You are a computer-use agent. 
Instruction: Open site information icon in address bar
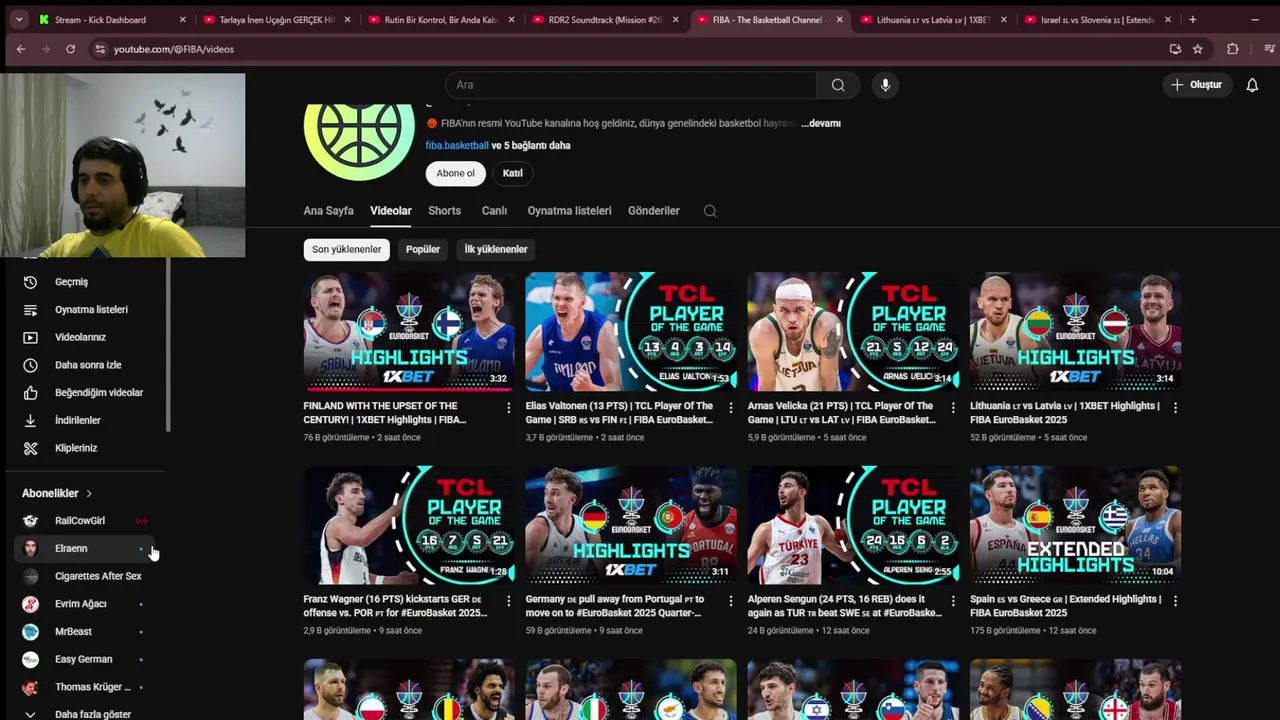point(99,49)
